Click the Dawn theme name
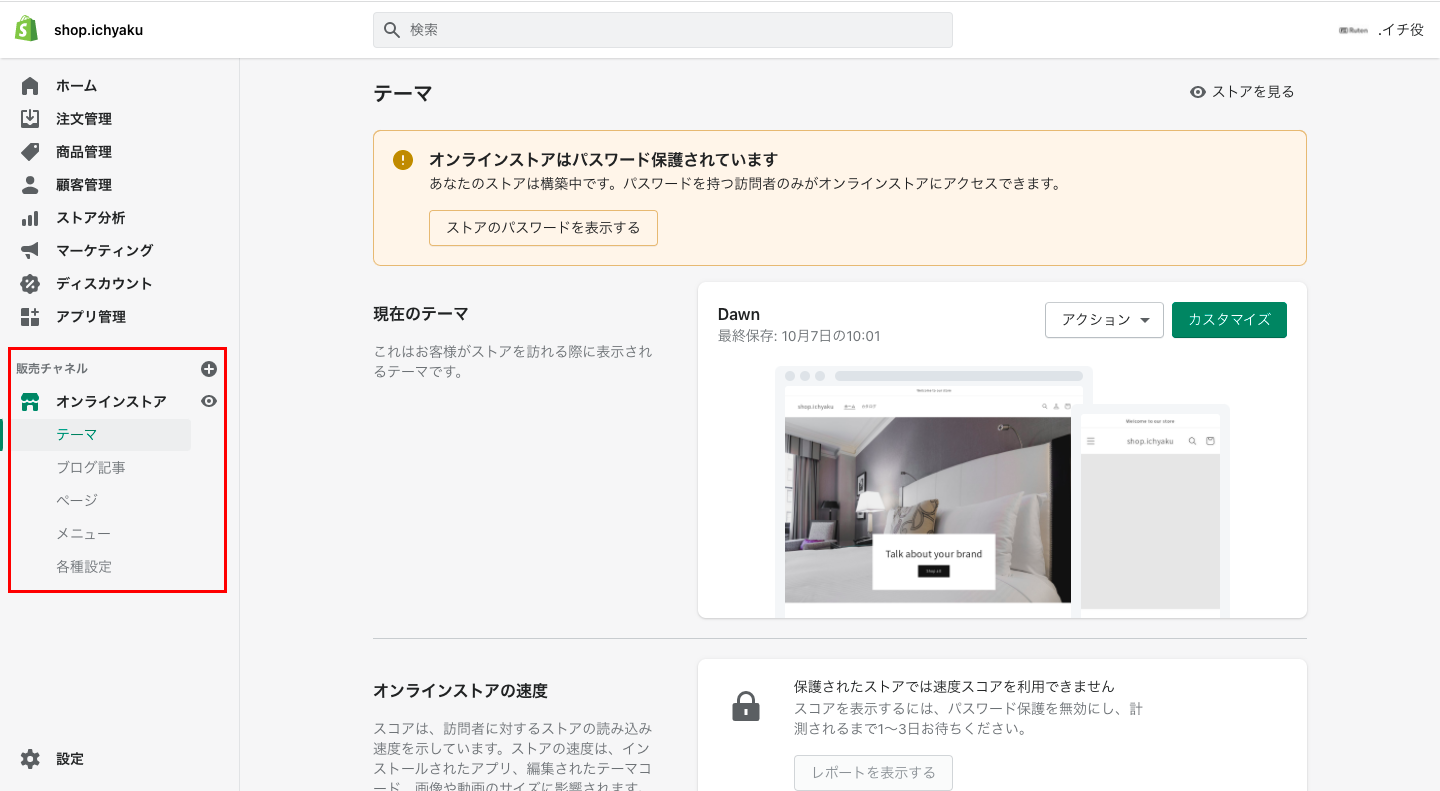 [739, 314]
